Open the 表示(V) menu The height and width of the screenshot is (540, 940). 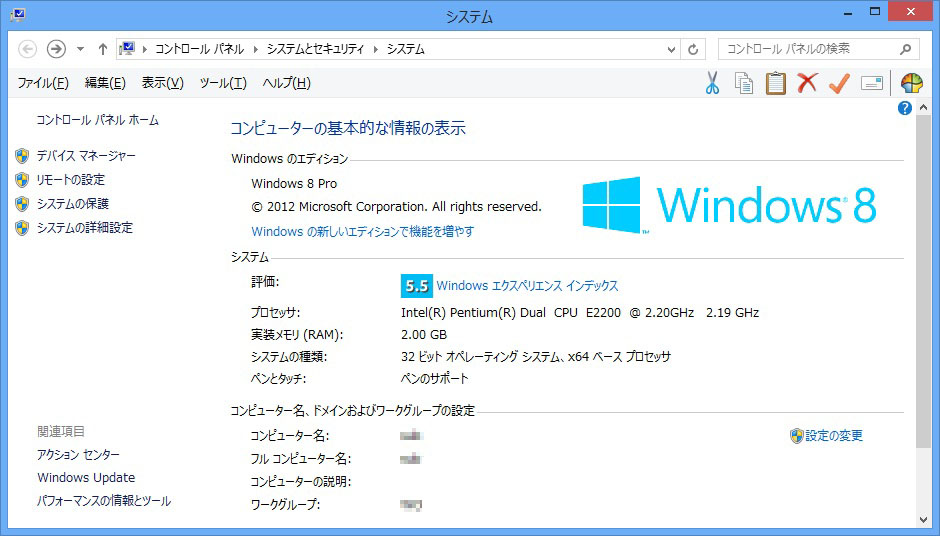(x=162, y=83)
